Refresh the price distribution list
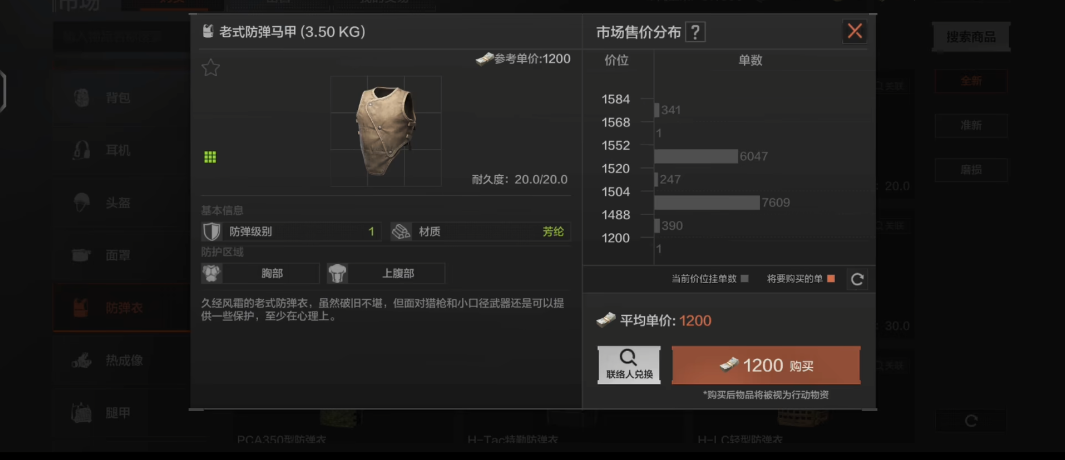This screenshot has height=460, width=1065. coord(857,279)
